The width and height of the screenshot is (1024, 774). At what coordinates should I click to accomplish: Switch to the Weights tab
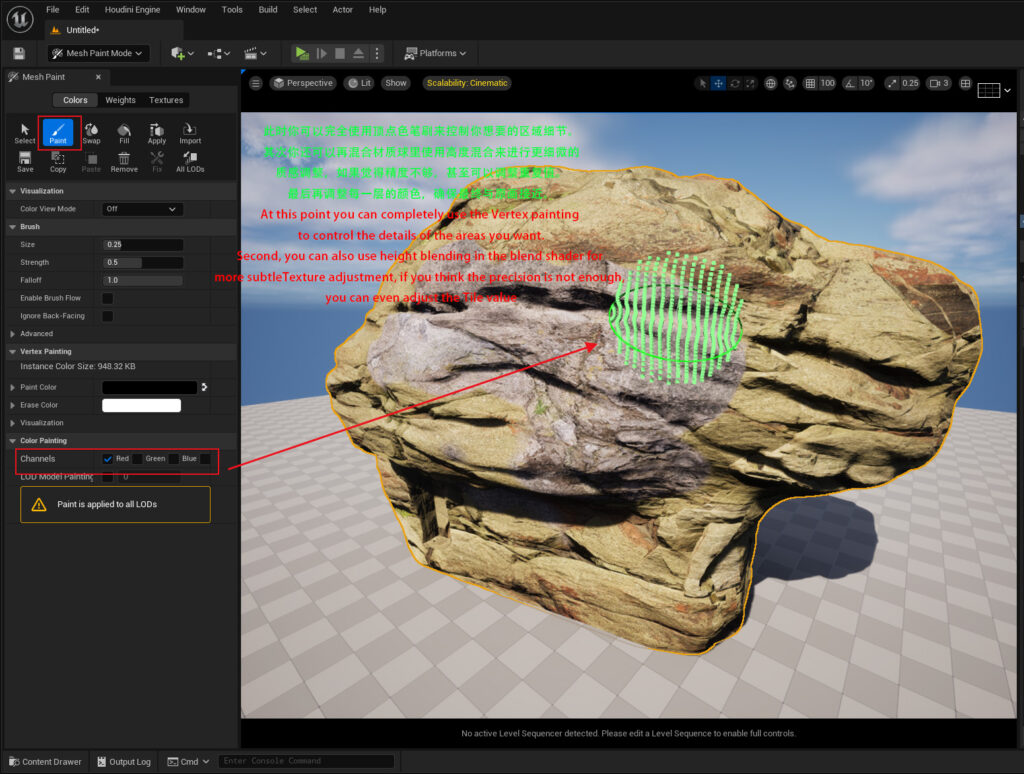point(120,100)
